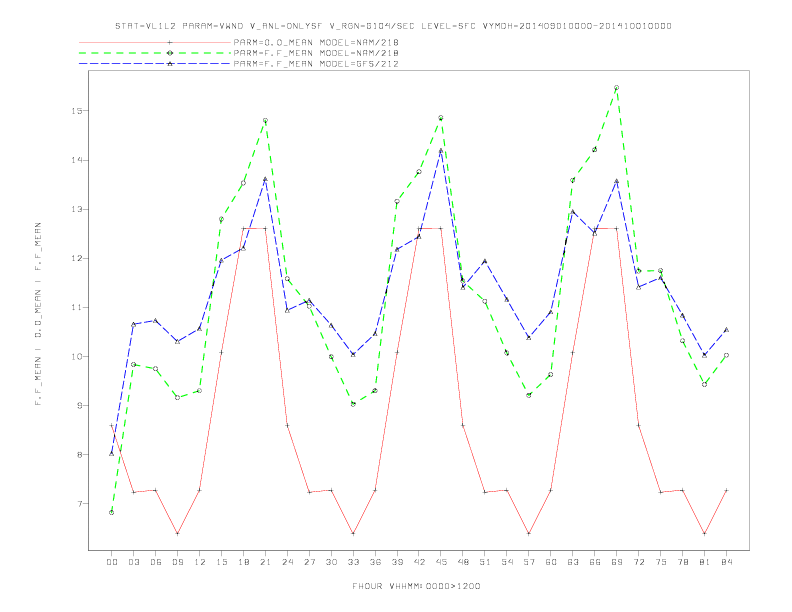
Task: Click the chart title starting with STAT=VL1L2
Action: (x=393, y=26)
